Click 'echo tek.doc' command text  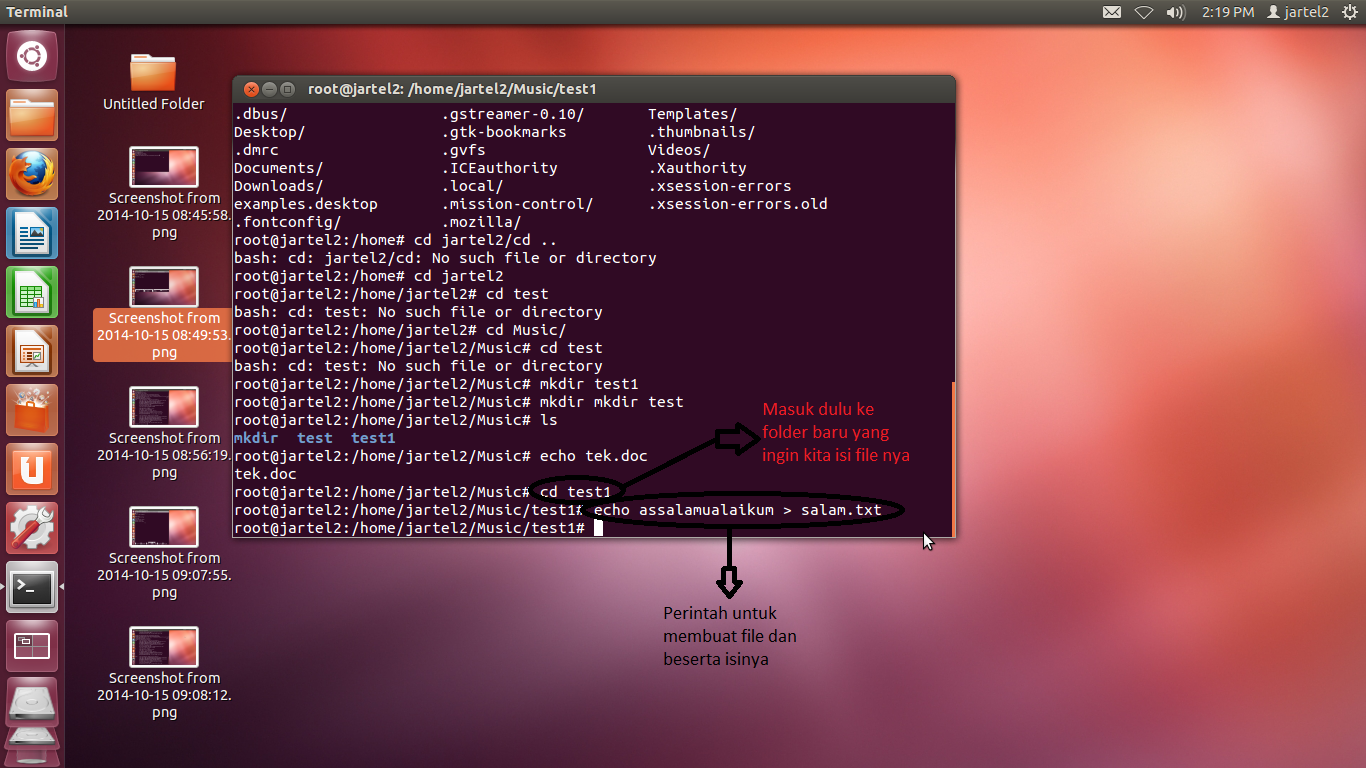coord(593,456)
